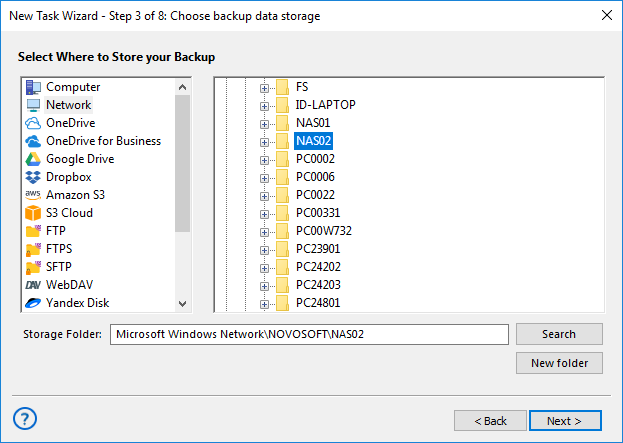Choose OneDrive for Business from list
The height and width of the screenshot is (443, 623).
click(x=103, y=141)
